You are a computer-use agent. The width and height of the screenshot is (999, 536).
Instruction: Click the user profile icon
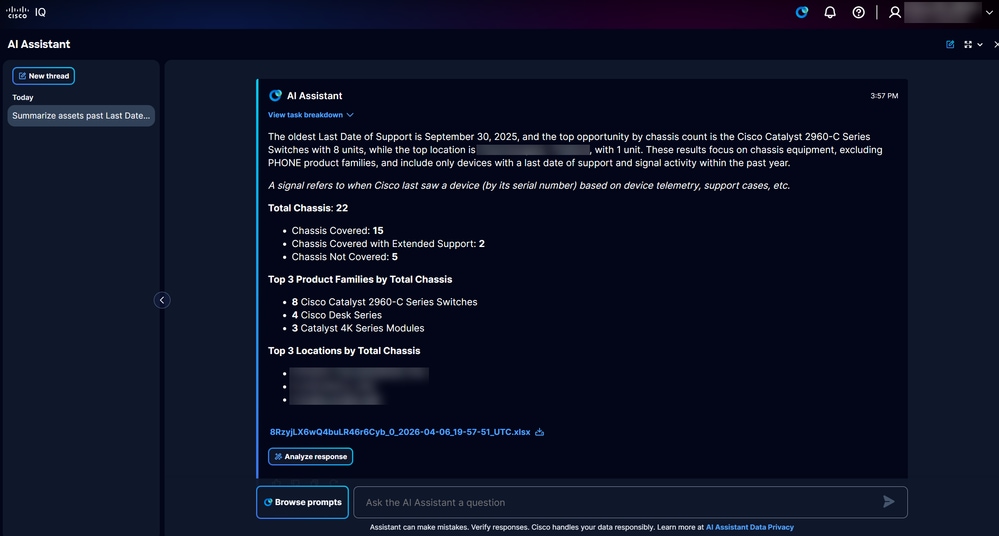click(x=895, y=12)
